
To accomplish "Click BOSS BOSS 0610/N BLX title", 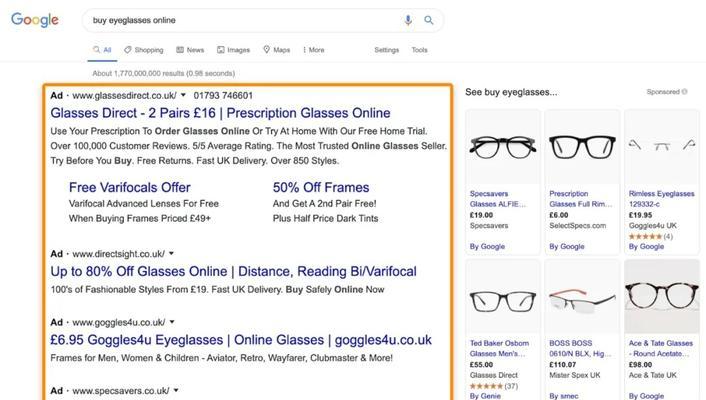I will point(580,348).
